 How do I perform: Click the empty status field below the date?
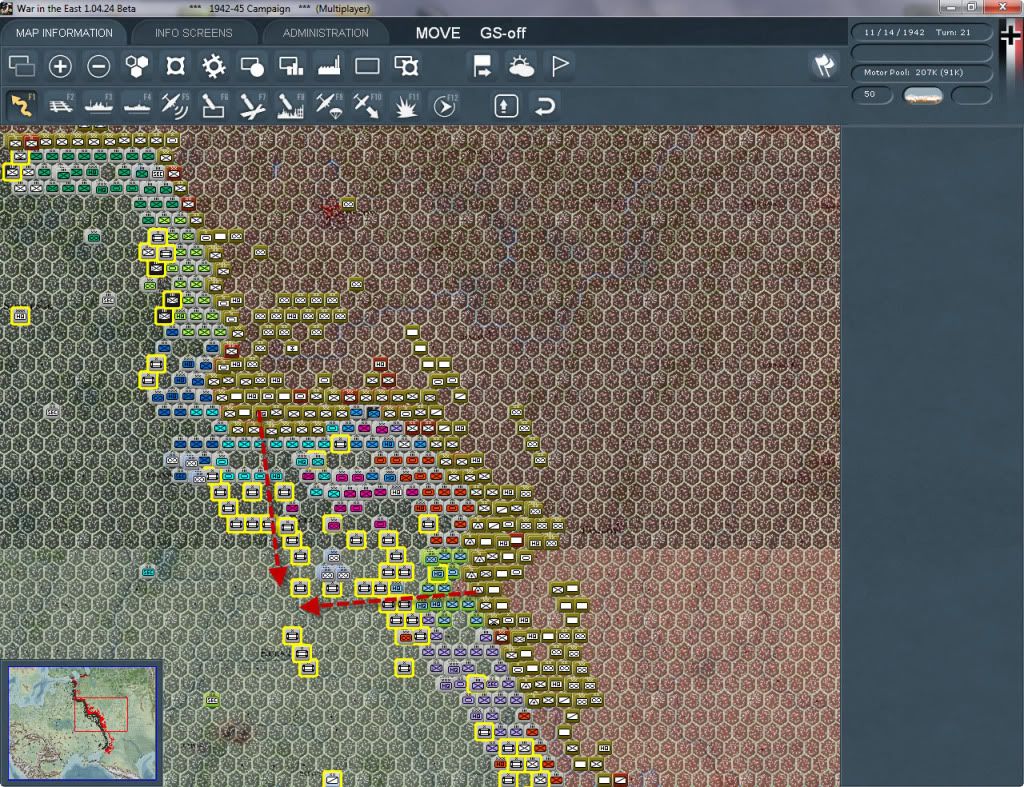921,52
